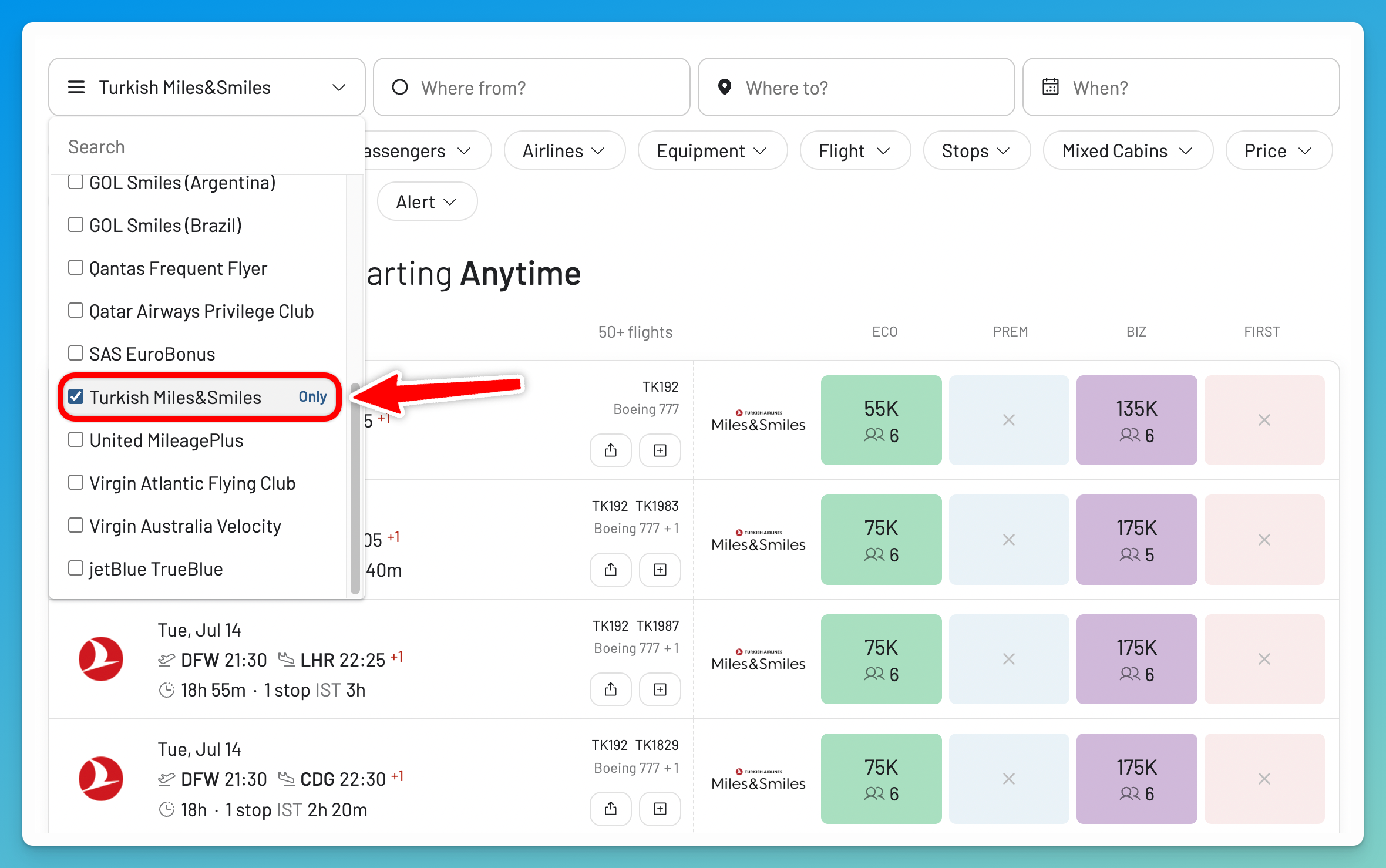Check United MileagePlus program

pos(76,439)
